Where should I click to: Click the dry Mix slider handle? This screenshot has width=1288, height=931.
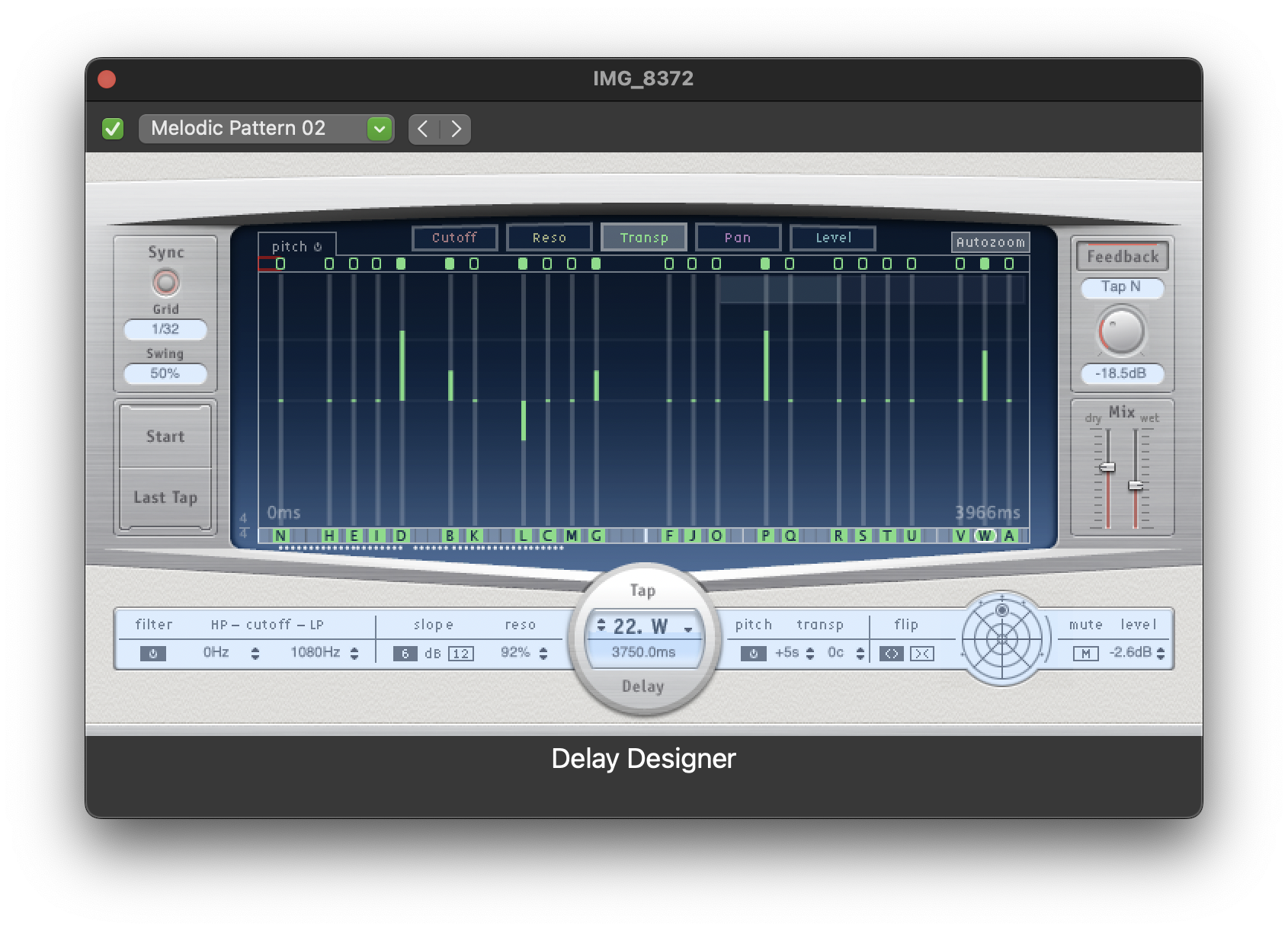1108,467
